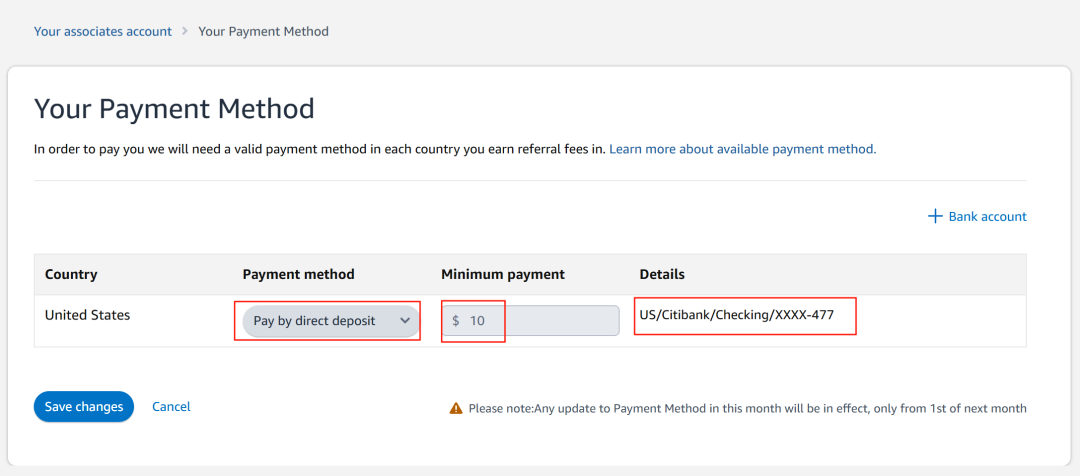The image size is (1080, 476).
Task: Click the United States country cell
Action: click(x=87, y=315)
